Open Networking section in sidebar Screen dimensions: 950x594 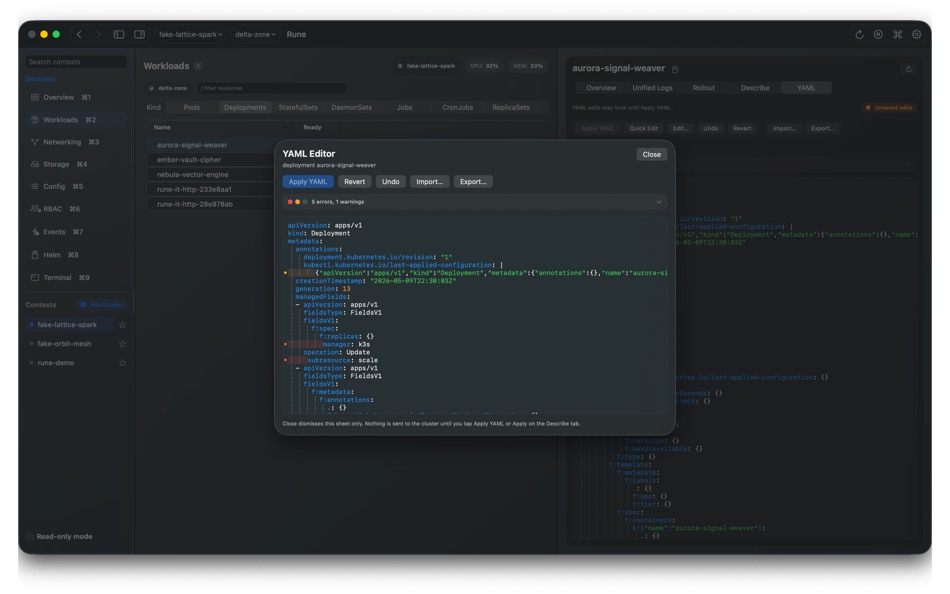pyautogui.click(x=76, y=142)
